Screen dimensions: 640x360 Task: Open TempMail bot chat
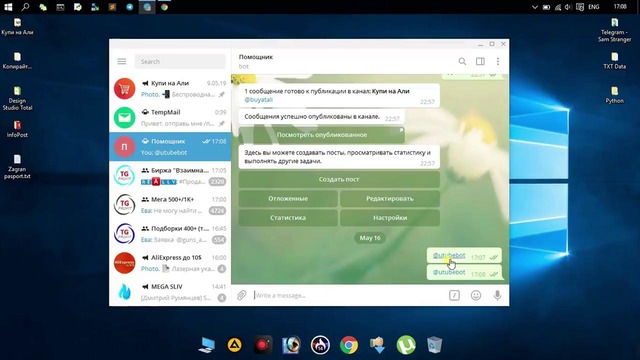[170, 118]
